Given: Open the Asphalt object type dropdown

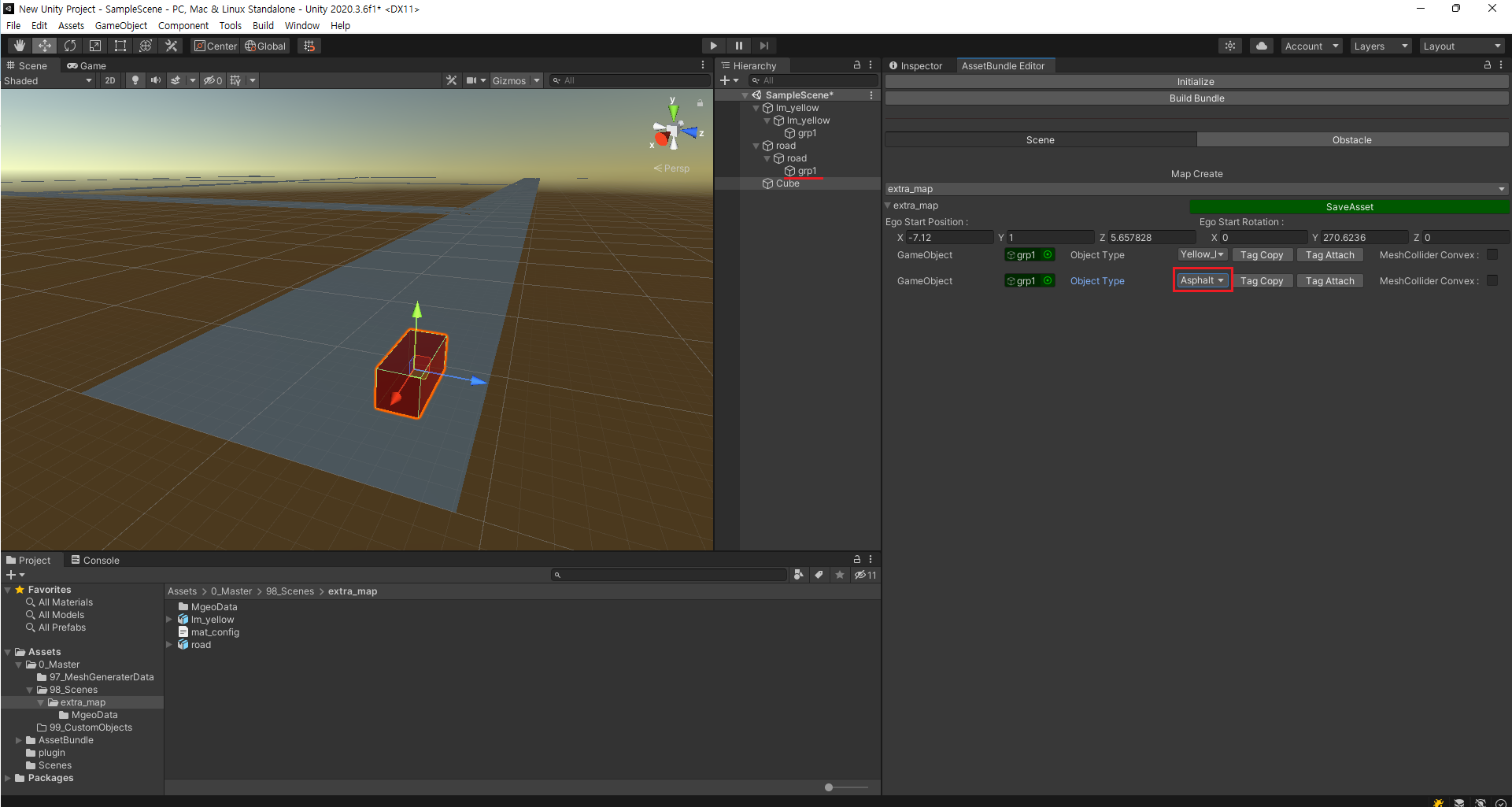Looking at the screenshot, I should (x=1202, y=280).
